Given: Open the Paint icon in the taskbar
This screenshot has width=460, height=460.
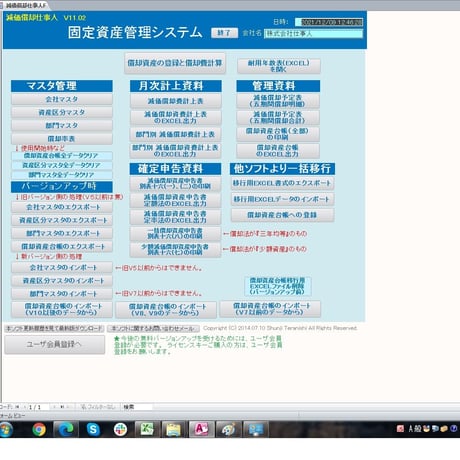Looking at the screenshot, I should coord(228,429).
